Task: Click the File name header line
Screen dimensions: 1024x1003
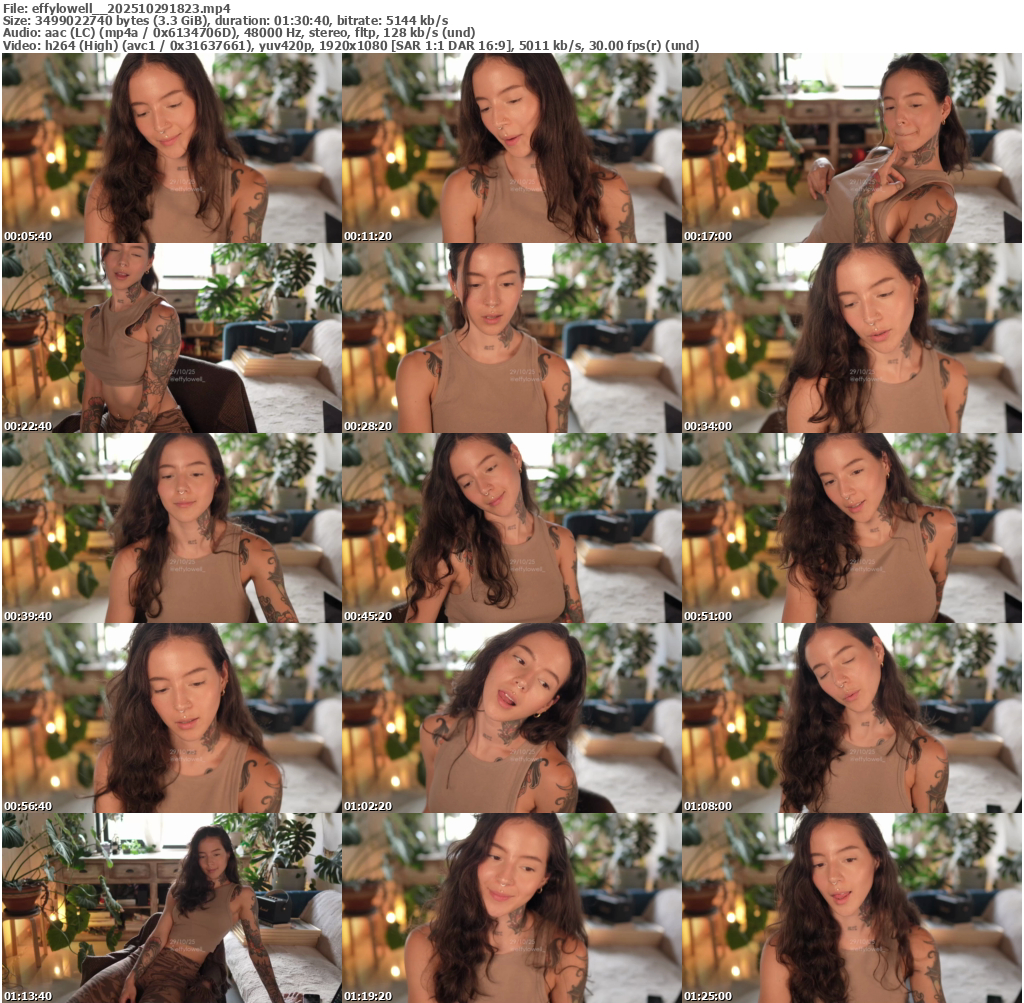Action: click(117, 8)
